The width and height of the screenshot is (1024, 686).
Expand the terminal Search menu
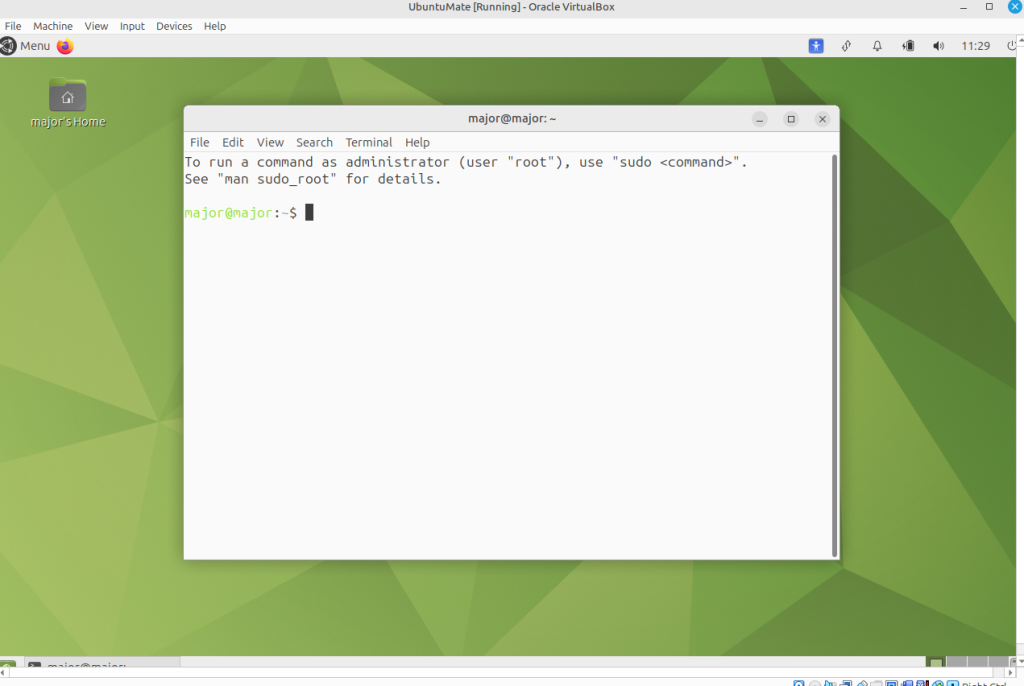tap(314, 142)
